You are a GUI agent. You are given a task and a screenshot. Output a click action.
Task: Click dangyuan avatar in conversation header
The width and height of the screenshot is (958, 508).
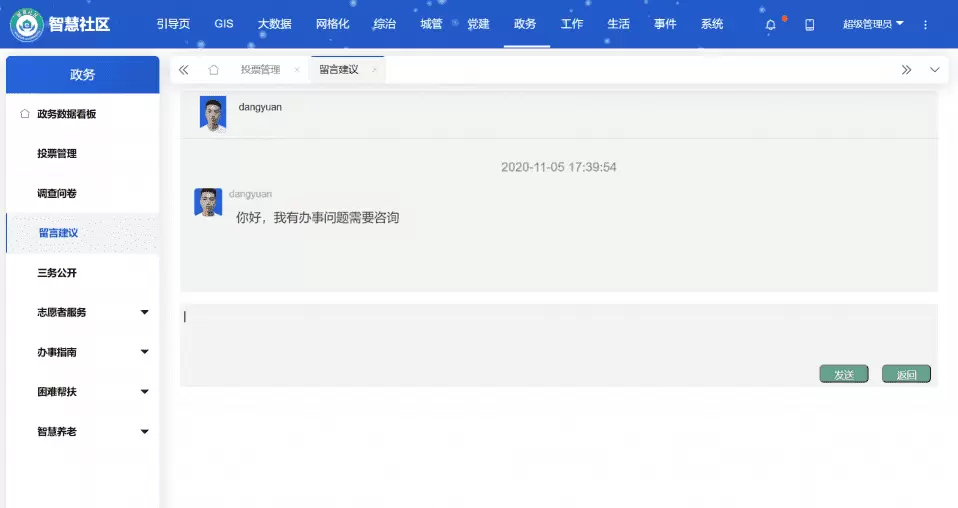point(213,113)
